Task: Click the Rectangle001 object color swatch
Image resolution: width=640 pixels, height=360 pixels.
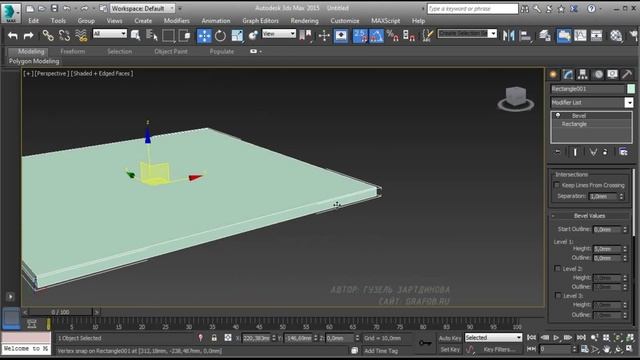Action: coord(631,89)
